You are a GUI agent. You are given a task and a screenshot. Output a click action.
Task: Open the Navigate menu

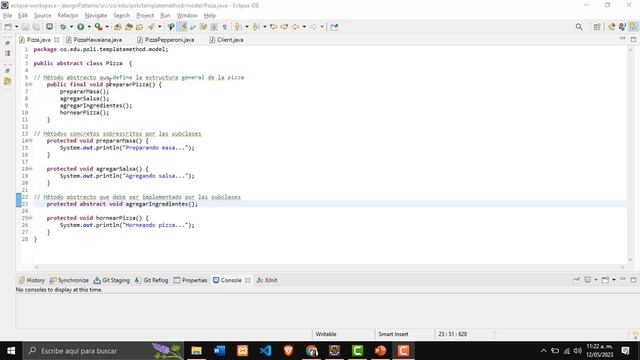96,16
